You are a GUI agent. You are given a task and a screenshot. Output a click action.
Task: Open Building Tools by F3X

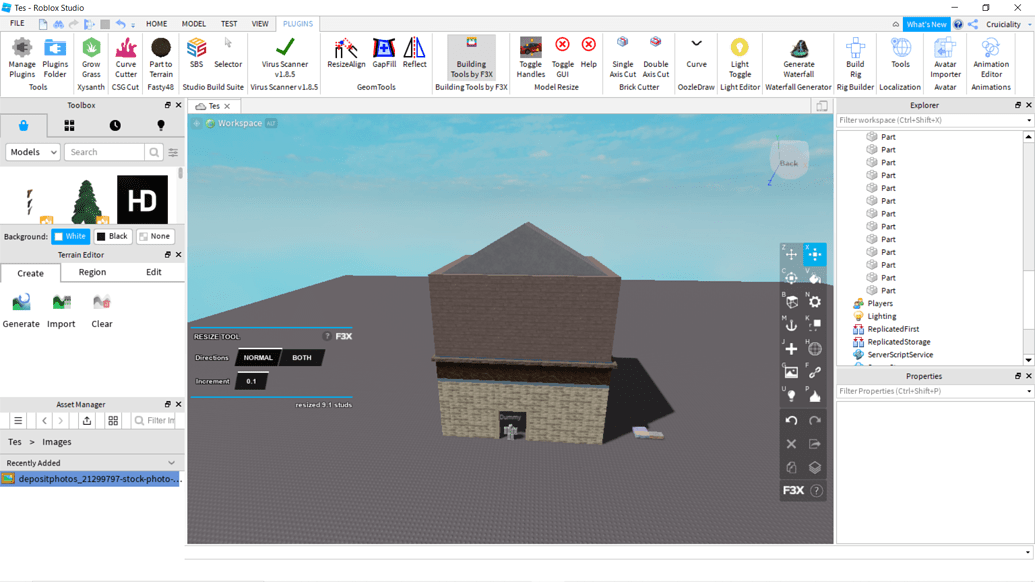tap(471, 58)
